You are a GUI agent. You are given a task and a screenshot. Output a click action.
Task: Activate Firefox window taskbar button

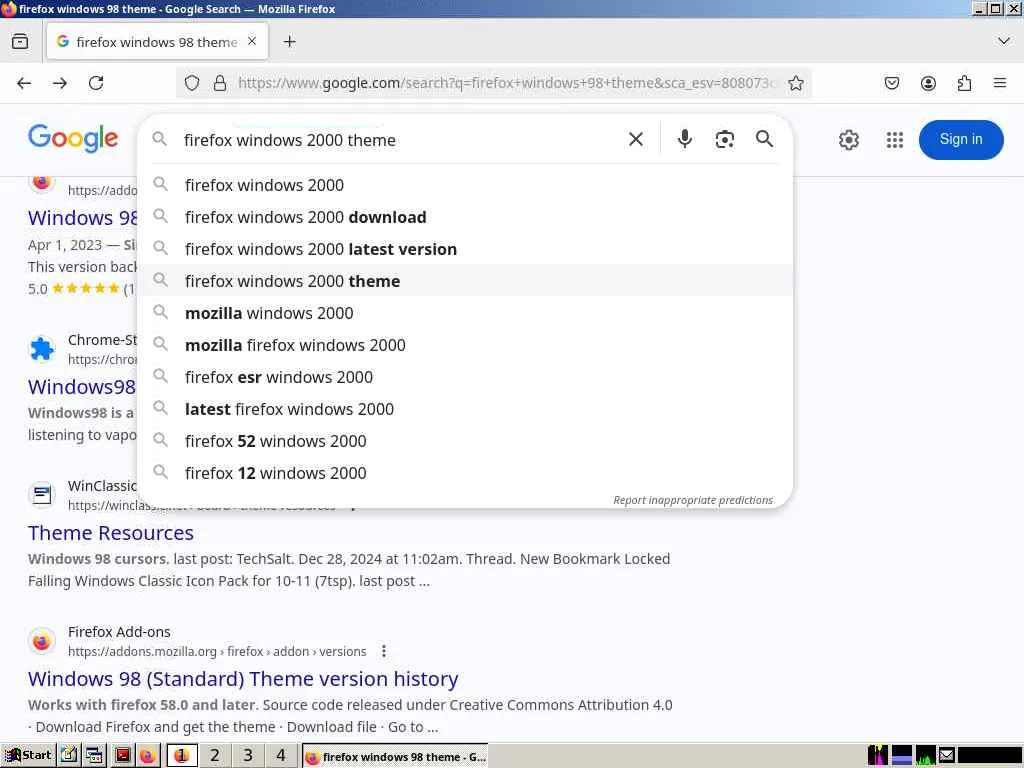[x=395, y=756]
